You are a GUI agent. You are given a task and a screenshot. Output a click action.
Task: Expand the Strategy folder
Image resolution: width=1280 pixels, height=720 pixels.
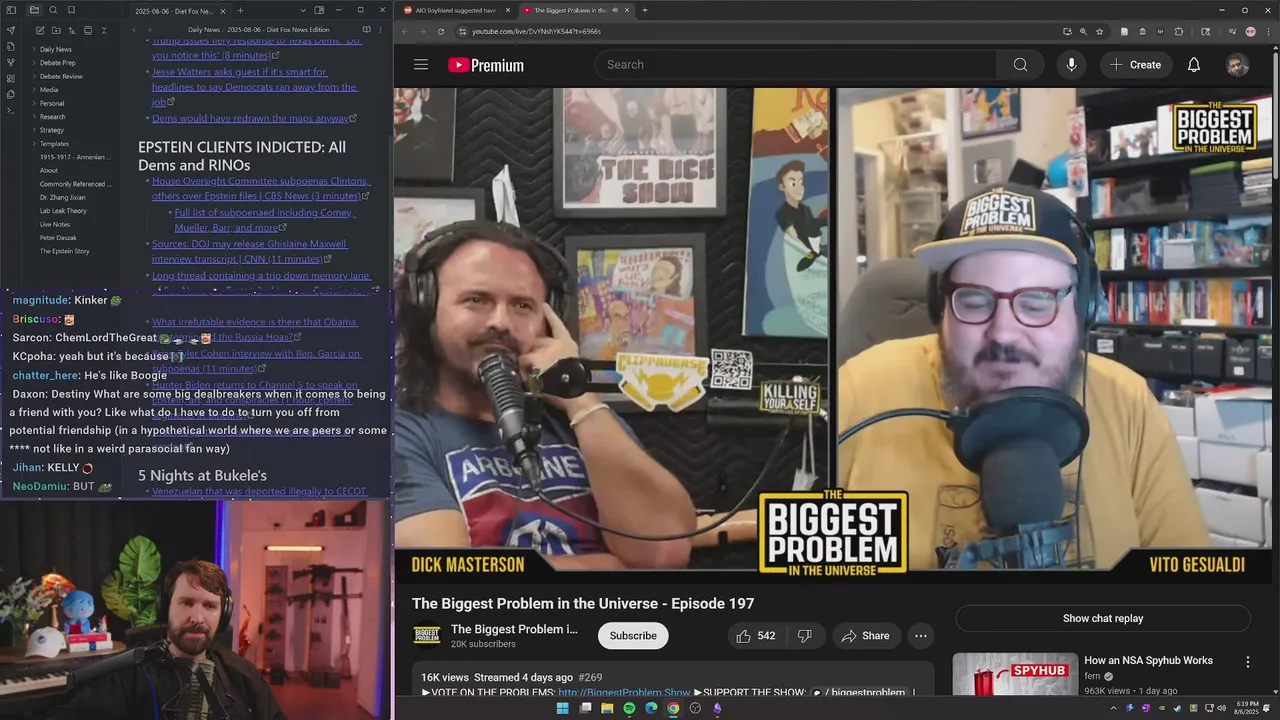point(52,130)
